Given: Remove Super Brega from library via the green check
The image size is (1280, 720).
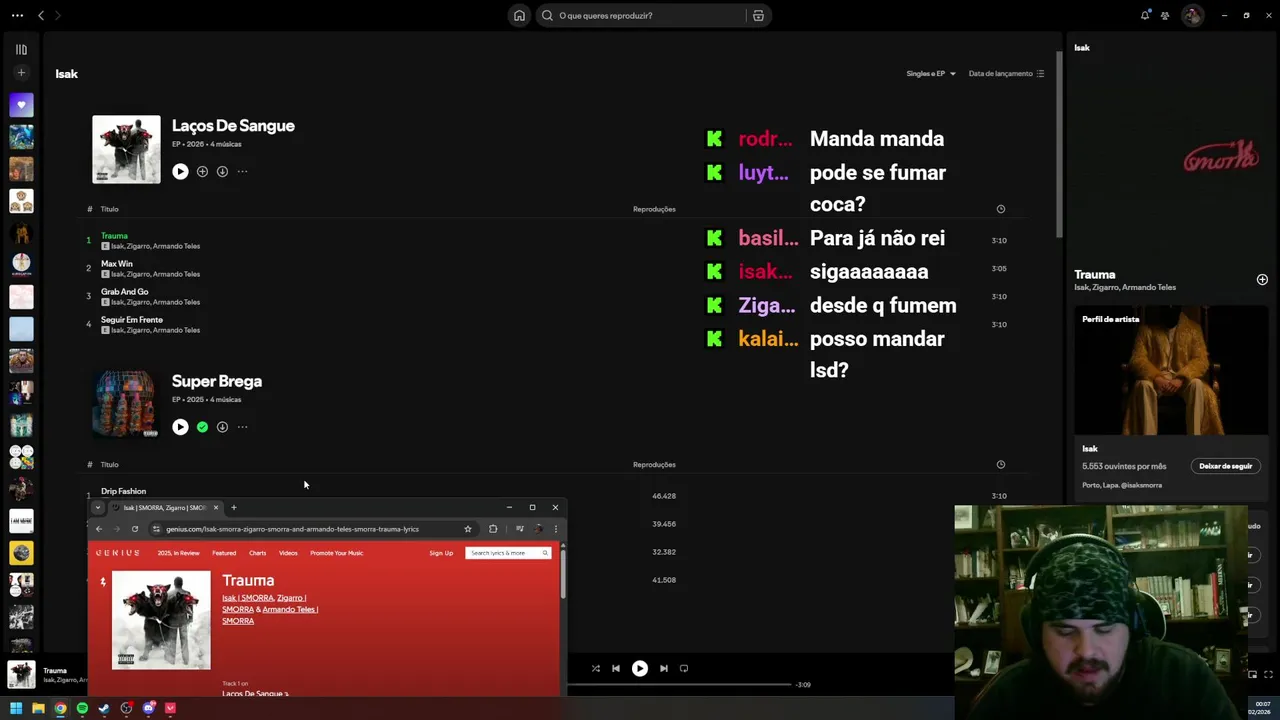Looking at the screenshot, I should pos(202,427).
